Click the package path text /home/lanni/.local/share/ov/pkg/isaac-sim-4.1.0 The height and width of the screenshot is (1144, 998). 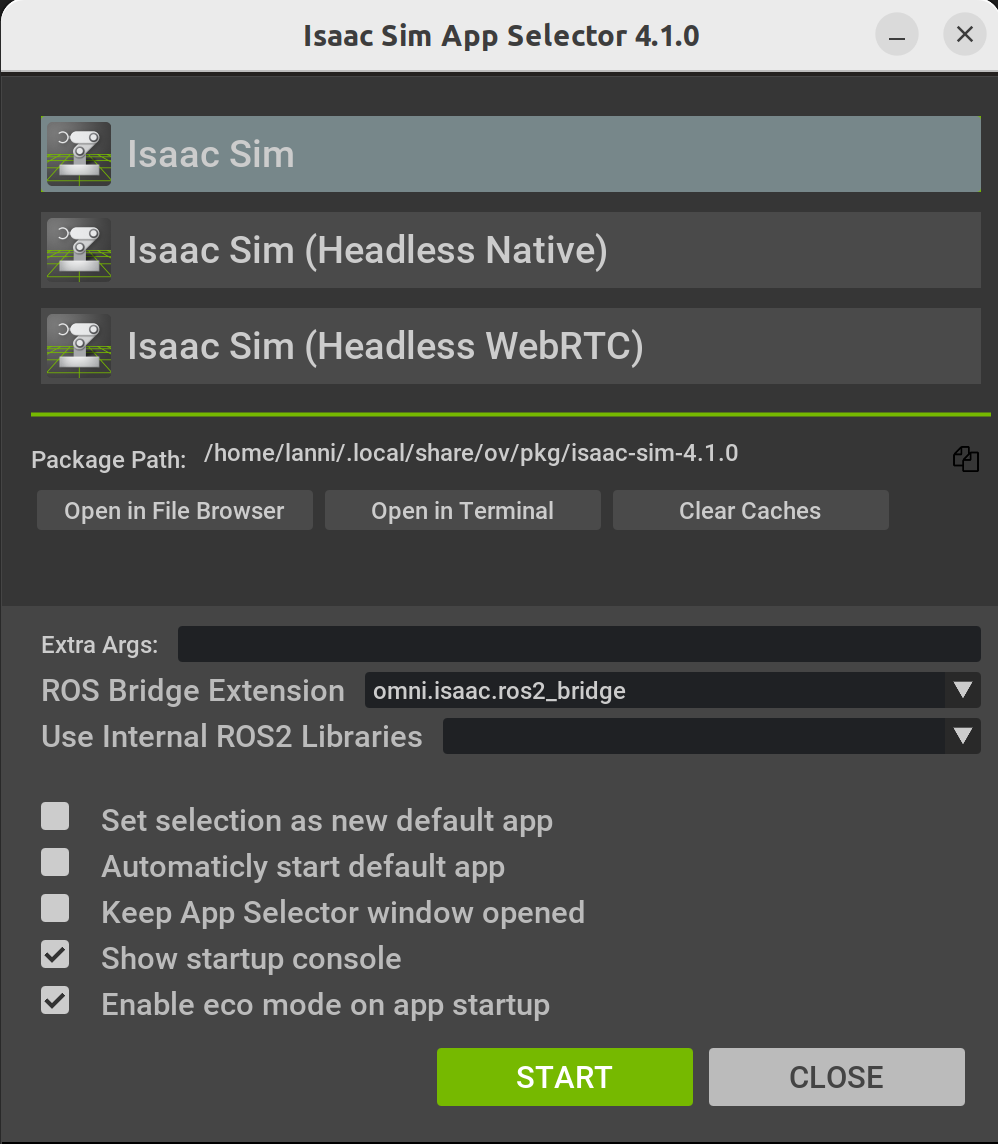[x=471, y=454]
